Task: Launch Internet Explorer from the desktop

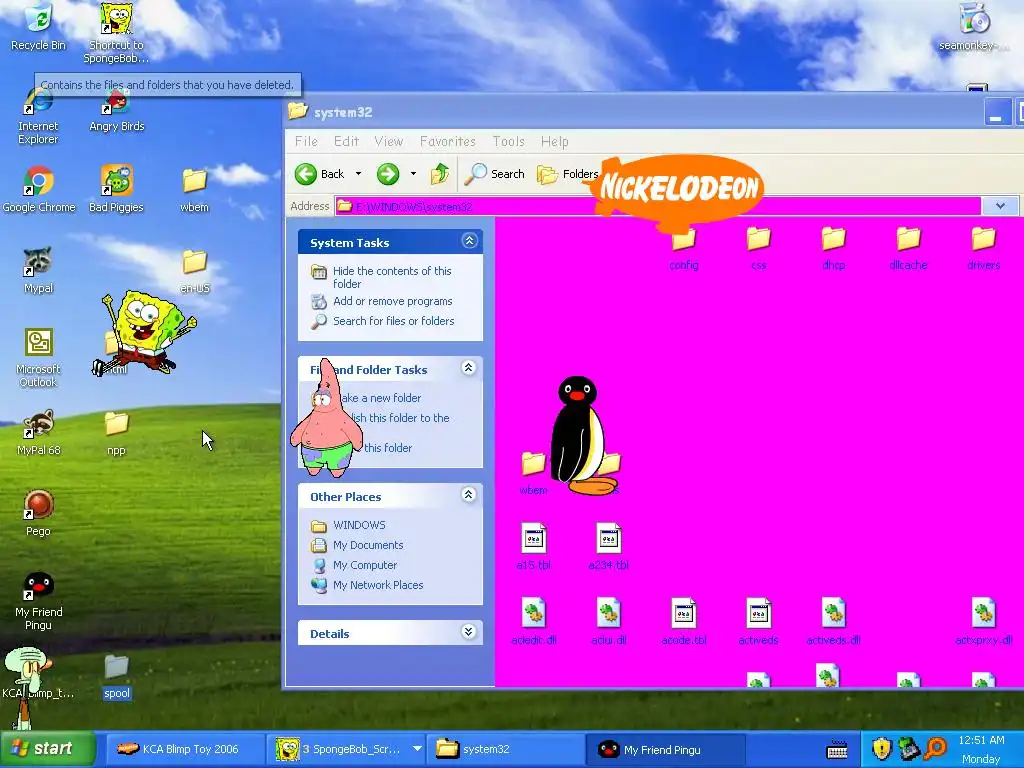Action: (x=38, y=118)
